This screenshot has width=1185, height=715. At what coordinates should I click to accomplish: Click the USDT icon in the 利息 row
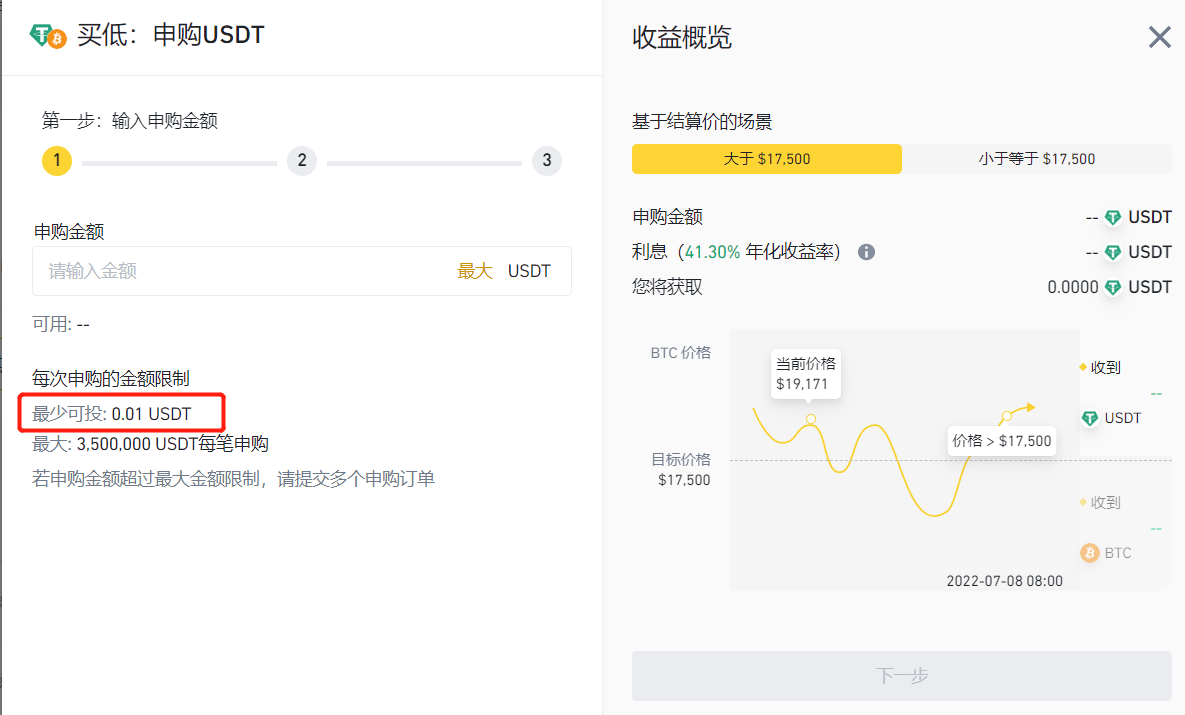pos(1113,252)
